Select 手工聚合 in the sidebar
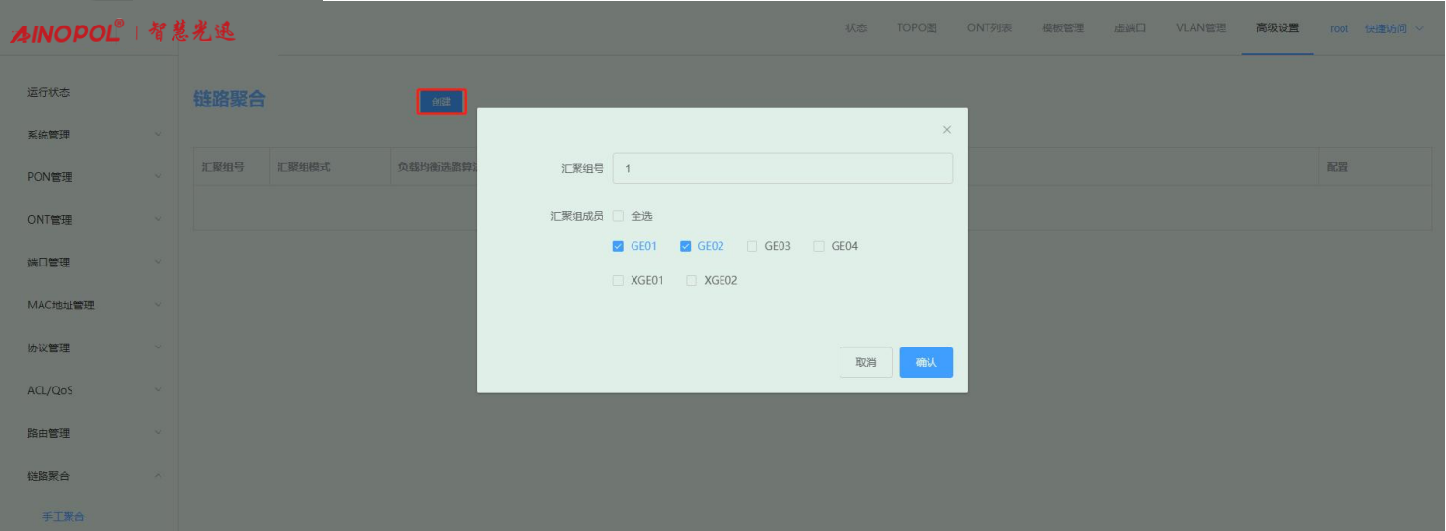Viewport: 1446px width, 531px height. [x=63, y=517]
